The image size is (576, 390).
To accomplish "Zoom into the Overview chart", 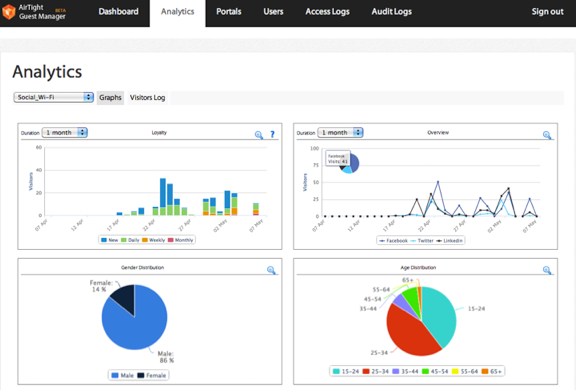I will 547,135.
